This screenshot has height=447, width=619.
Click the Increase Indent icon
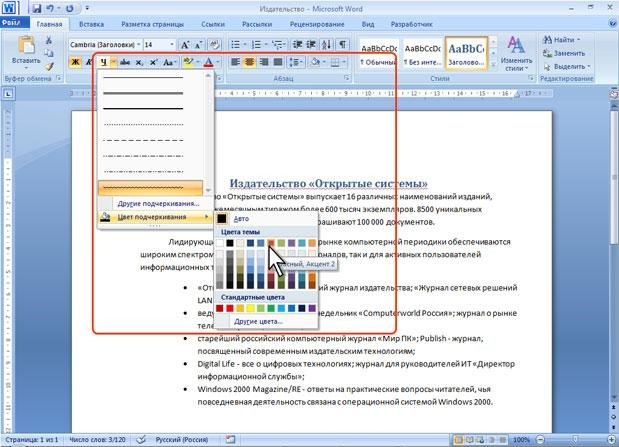(x=311, y=45)
